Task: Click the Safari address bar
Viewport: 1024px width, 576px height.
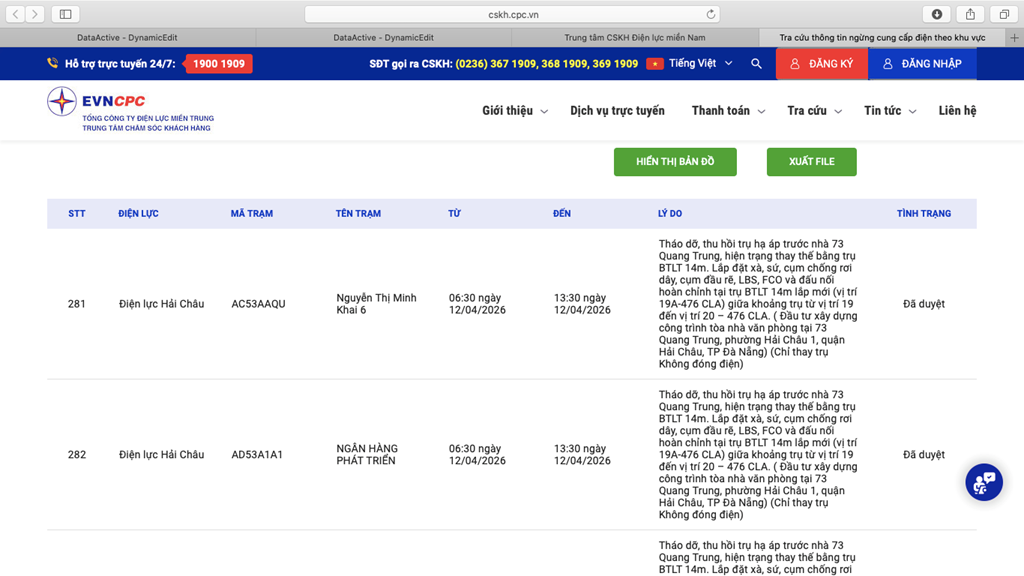Action: [512, 15]
